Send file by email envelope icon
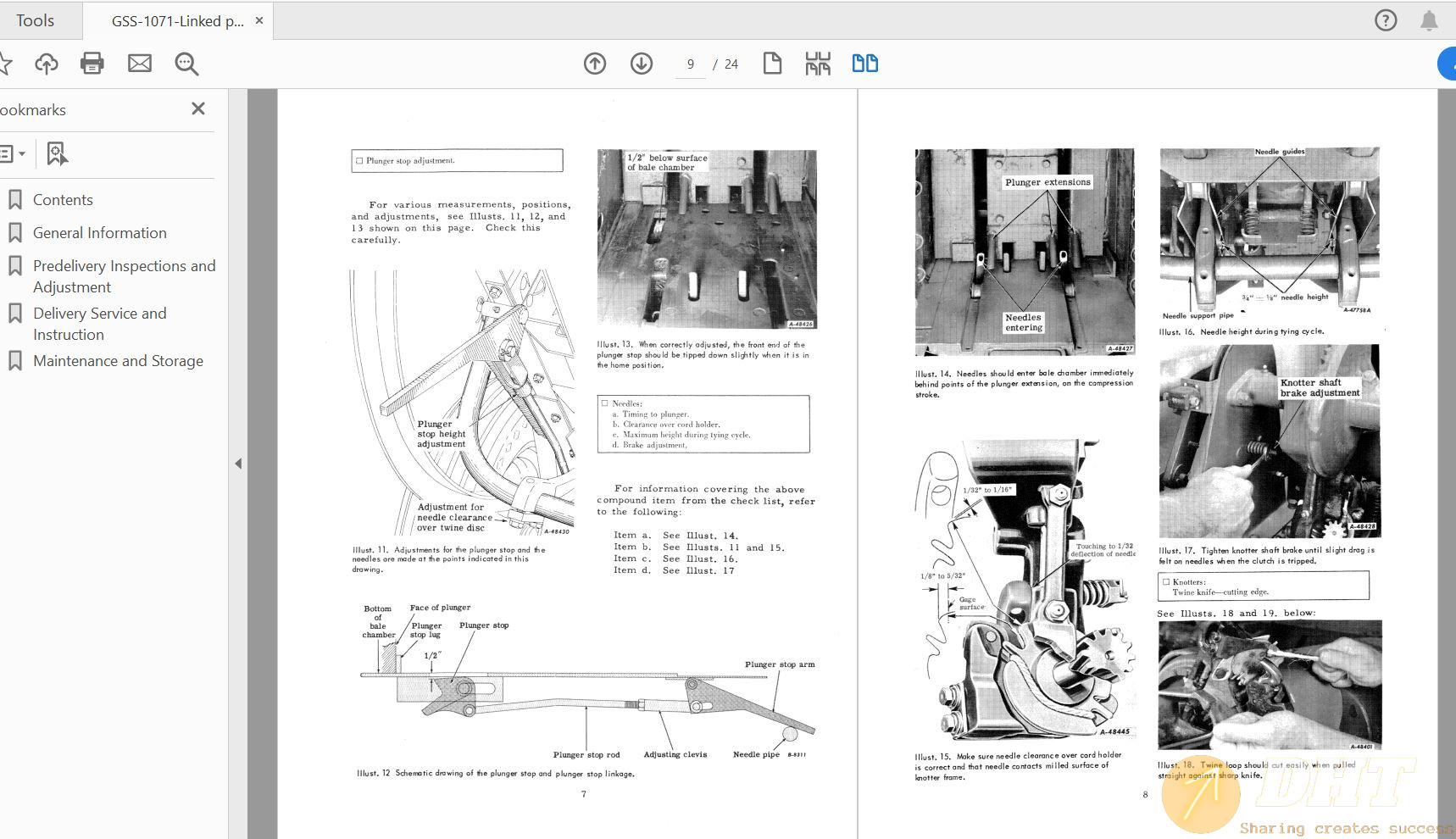This screenshot has width=1456, height=839. coord(140,64)
